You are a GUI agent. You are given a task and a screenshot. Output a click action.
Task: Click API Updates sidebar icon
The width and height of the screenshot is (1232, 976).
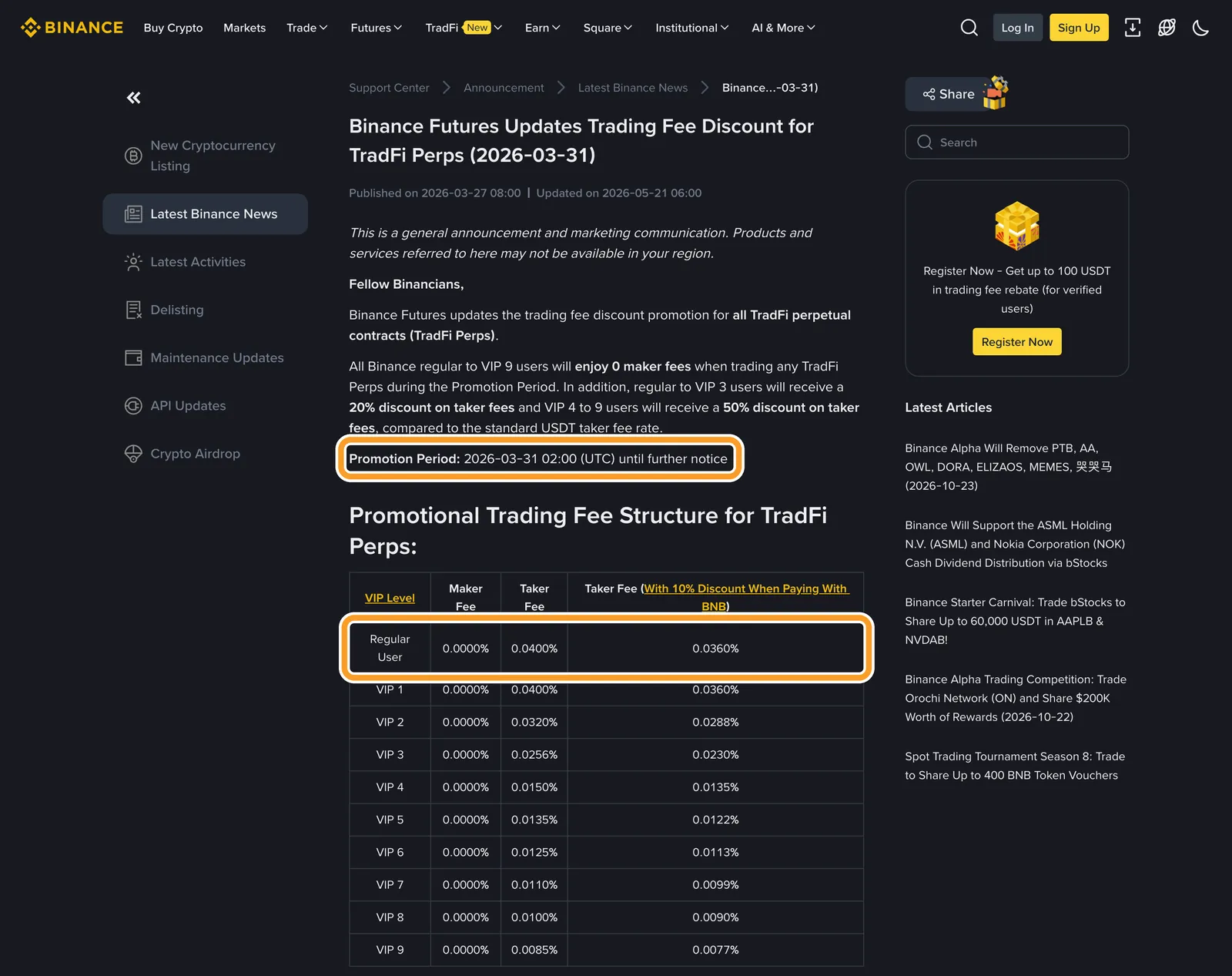pos(133,406)
